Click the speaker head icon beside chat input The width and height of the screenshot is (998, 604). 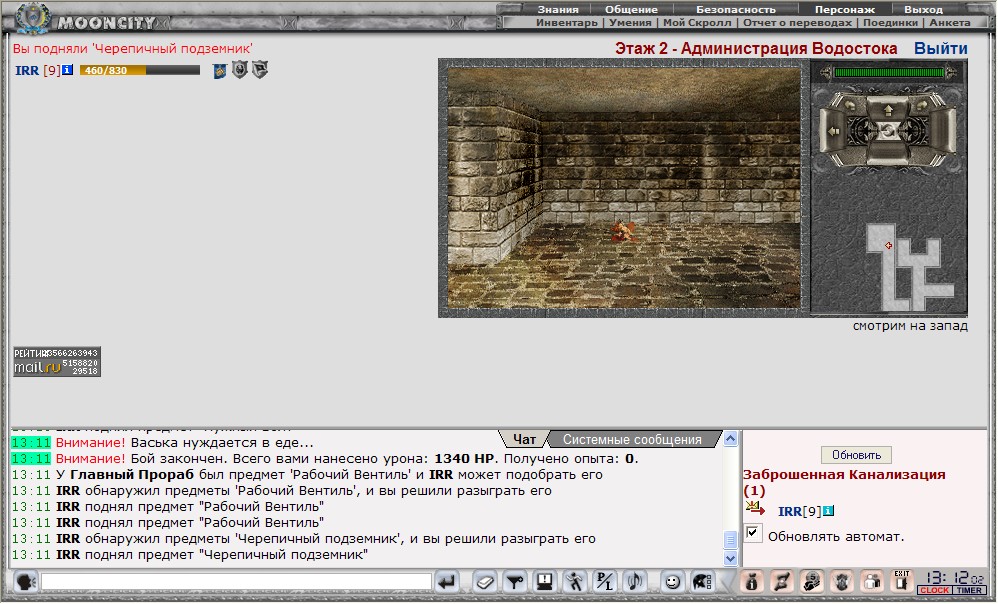[25, 582]
